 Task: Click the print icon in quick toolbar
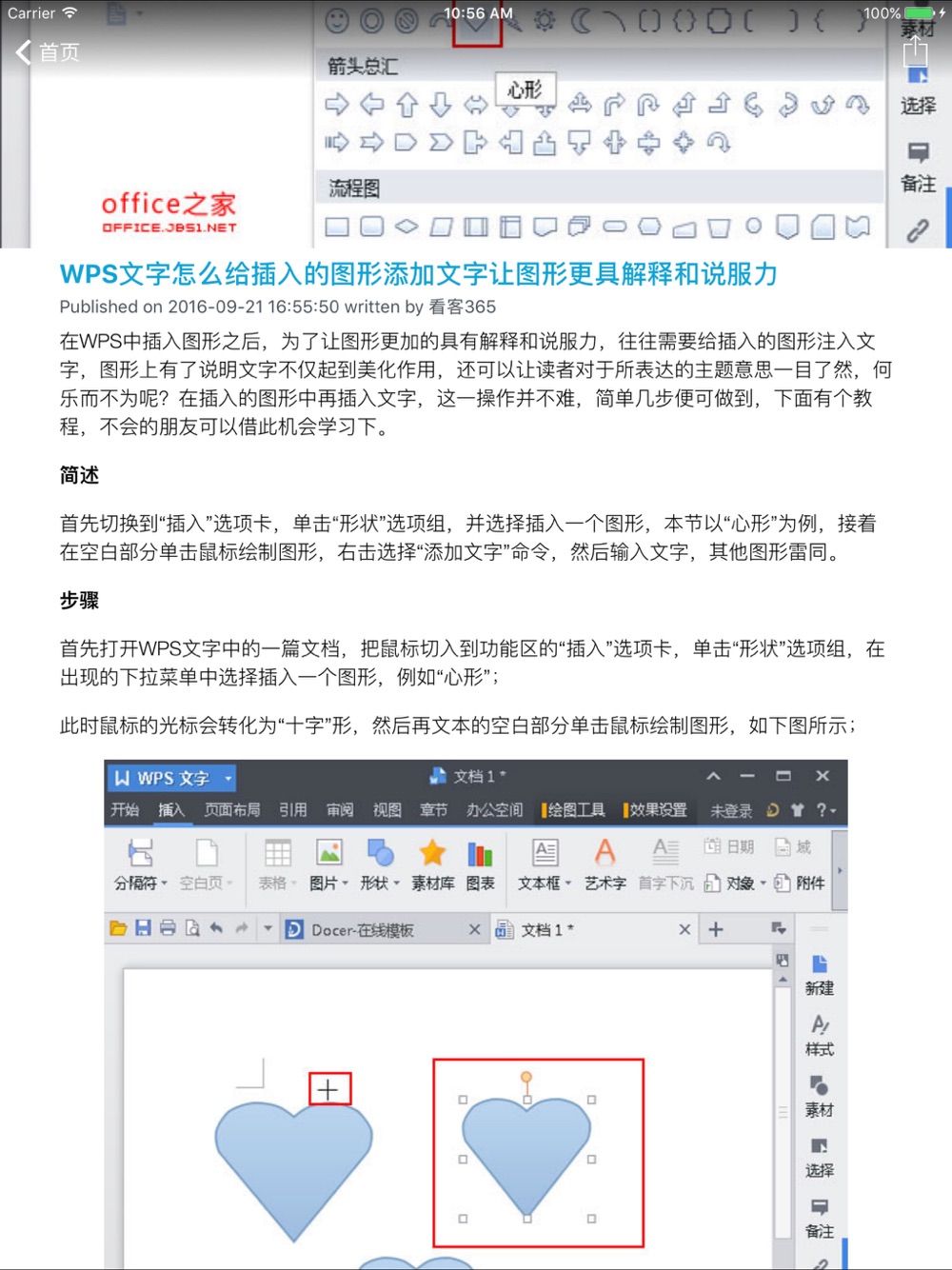pyautogui.click(x=168, y=928)
